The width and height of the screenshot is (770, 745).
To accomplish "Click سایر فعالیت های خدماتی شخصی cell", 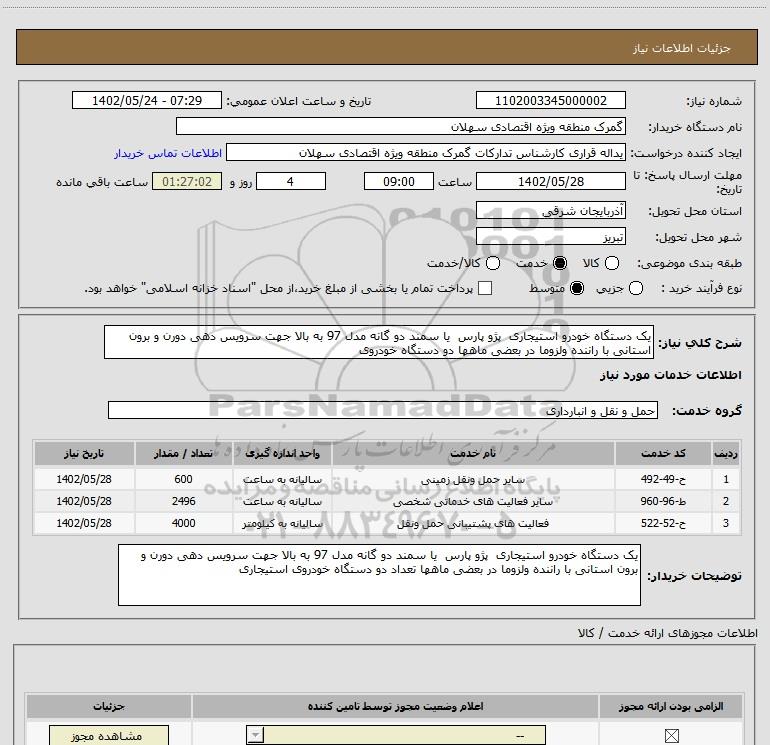I will tap(473, 501).
